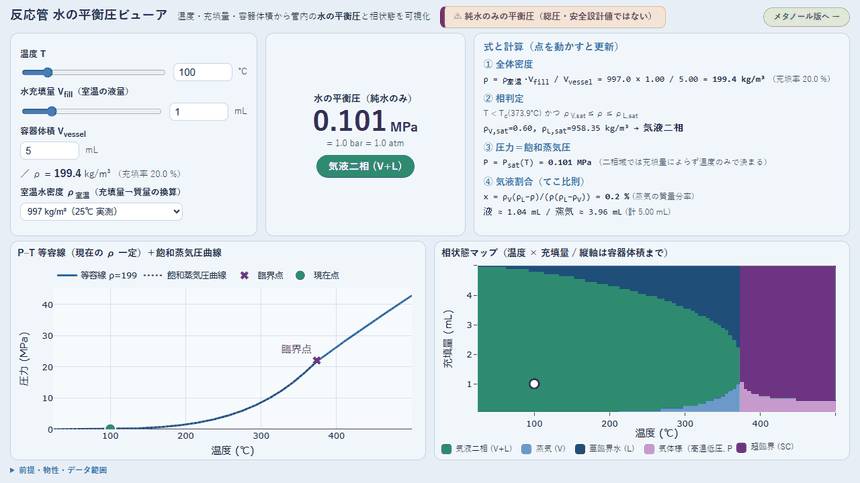Screen dimensions: 860x483
Task: Click the 相状態マップ chart title
Action: click(554, 253)
